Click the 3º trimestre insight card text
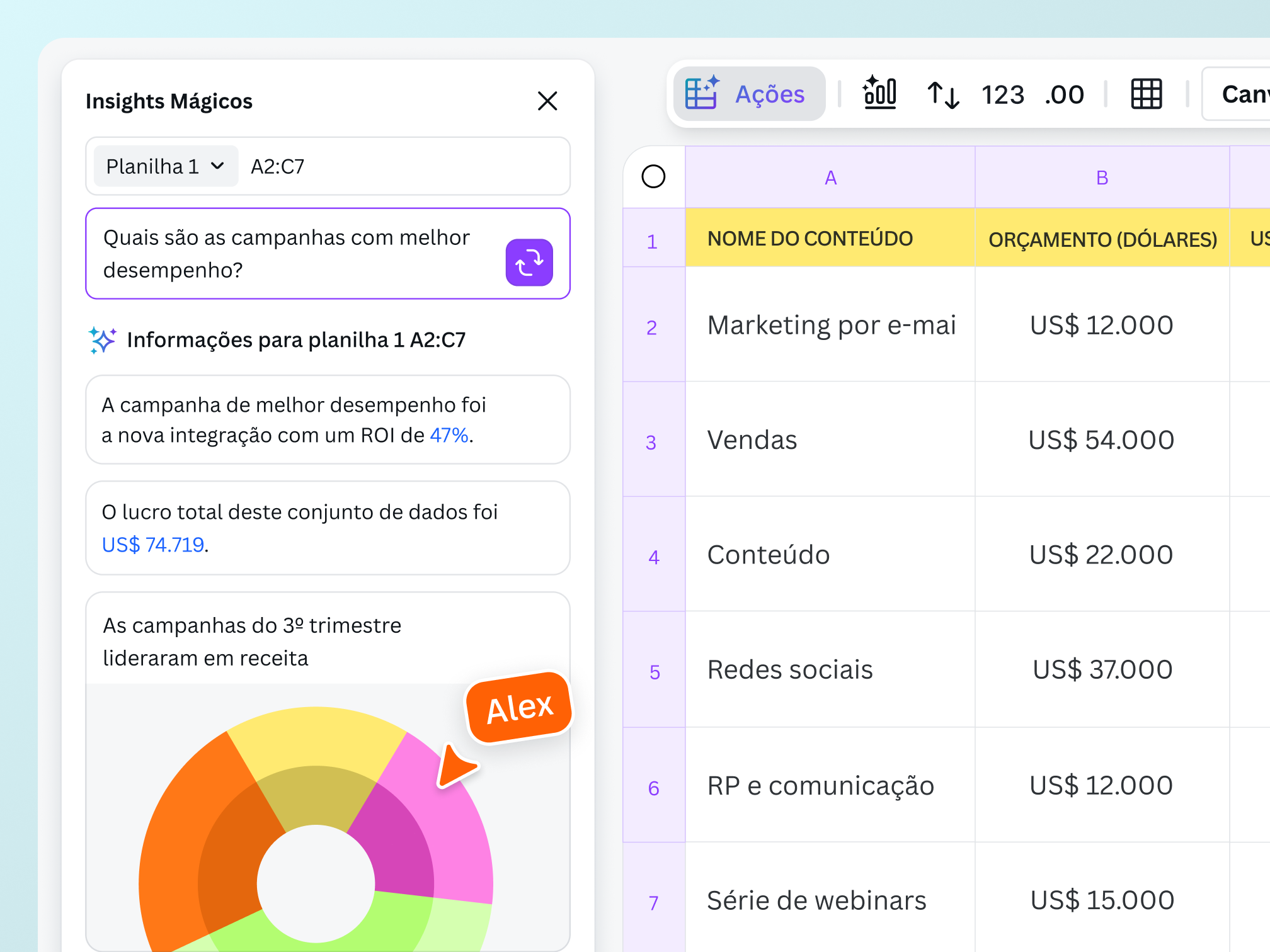 click(x=252, y=642)
